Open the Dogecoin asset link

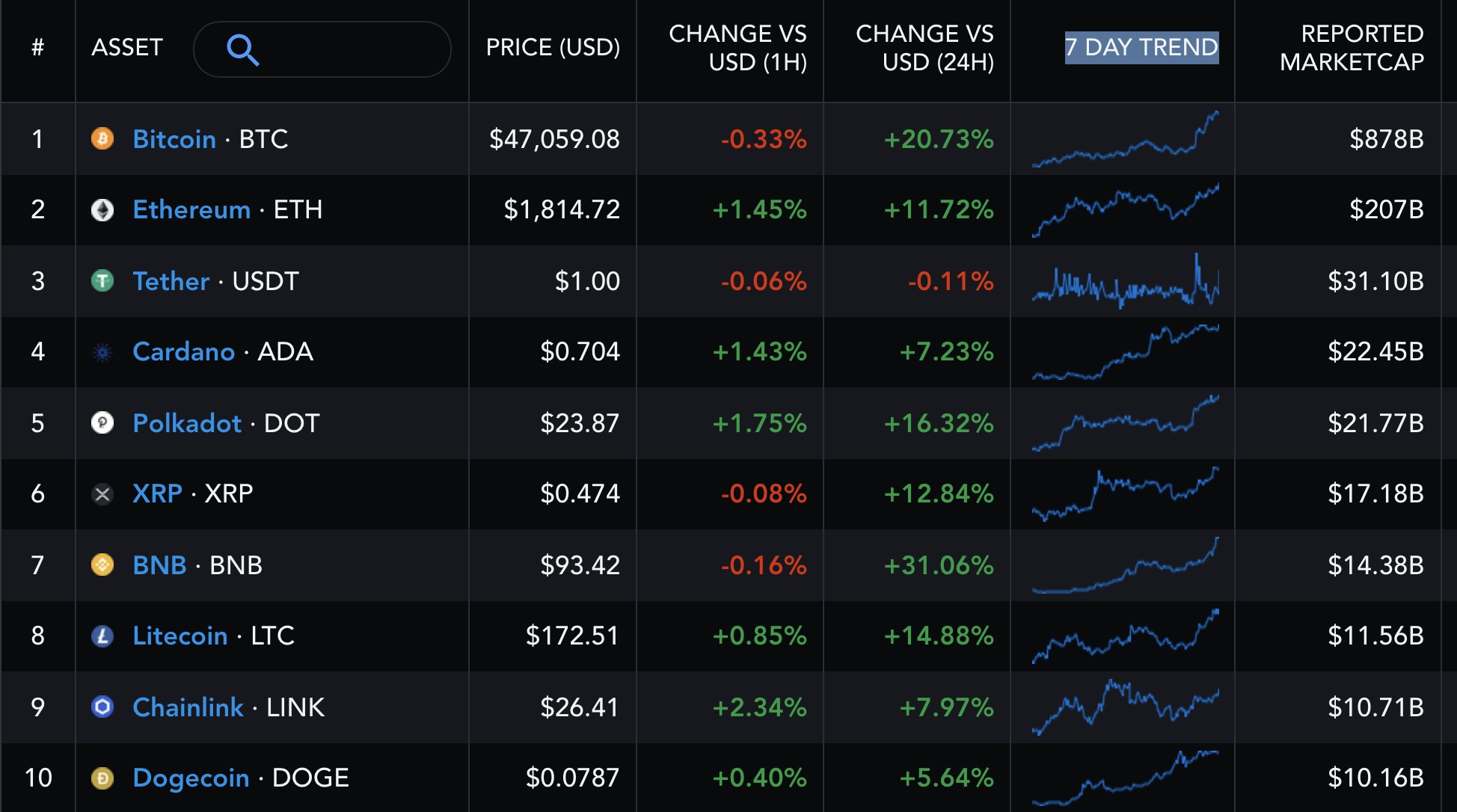pos(191,778)
